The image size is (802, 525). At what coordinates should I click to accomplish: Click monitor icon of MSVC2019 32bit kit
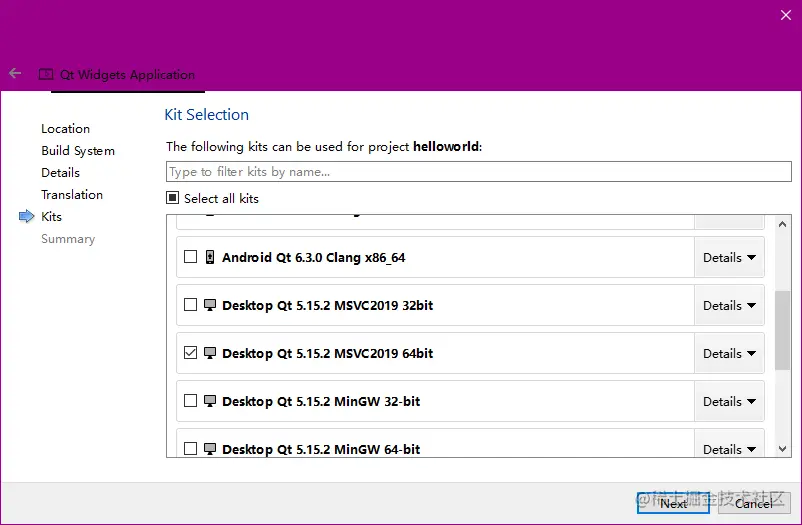[x=210, y=305]
